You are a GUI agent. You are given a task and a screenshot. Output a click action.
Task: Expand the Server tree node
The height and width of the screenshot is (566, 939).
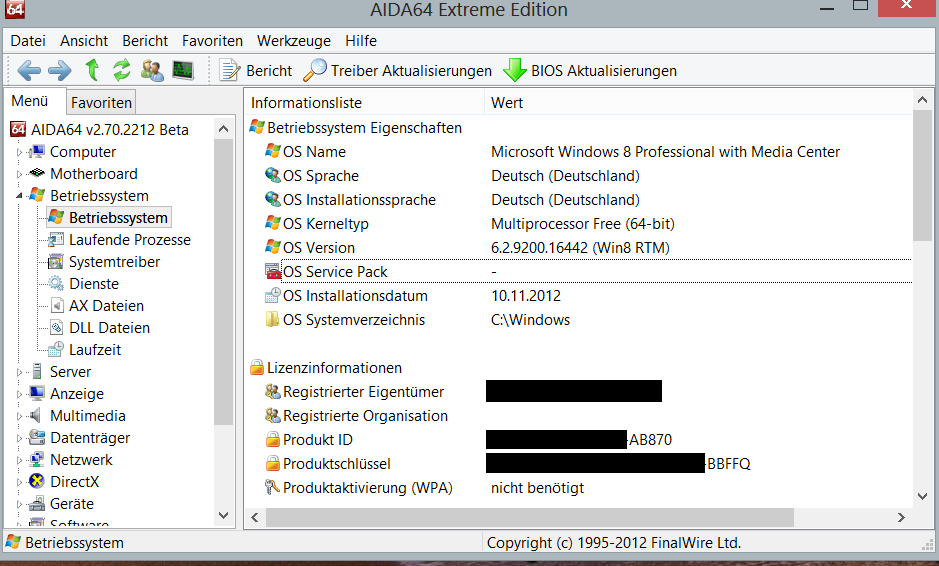[19, 373]
